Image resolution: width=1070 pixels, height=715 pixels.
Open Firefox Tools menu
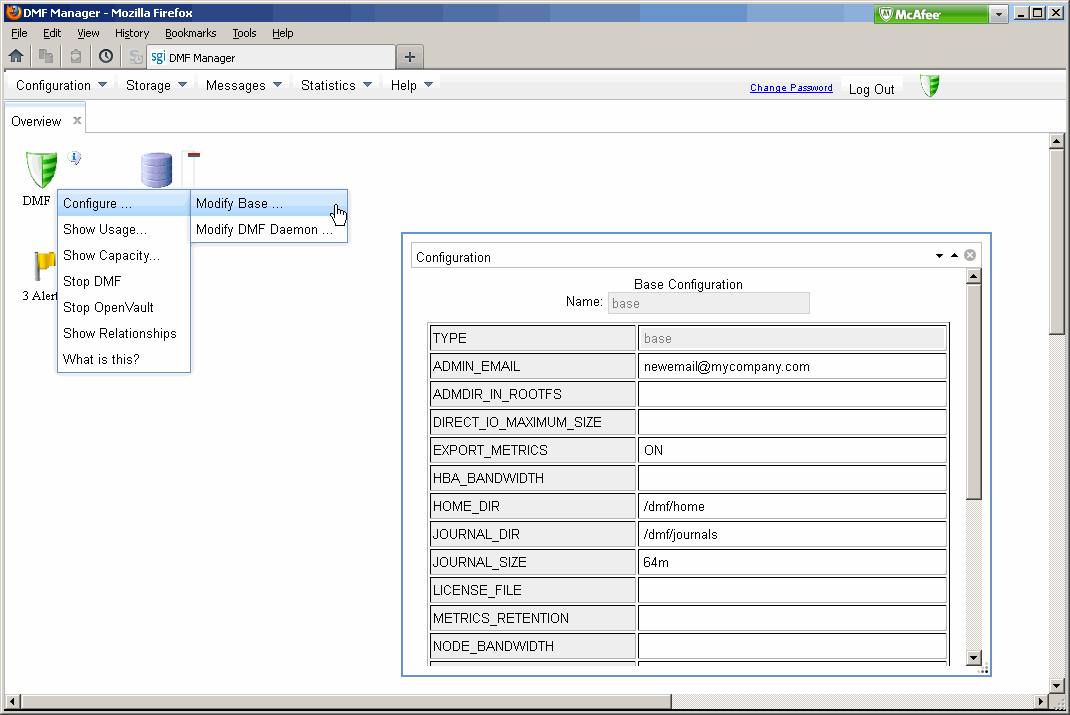click(244, 33)
